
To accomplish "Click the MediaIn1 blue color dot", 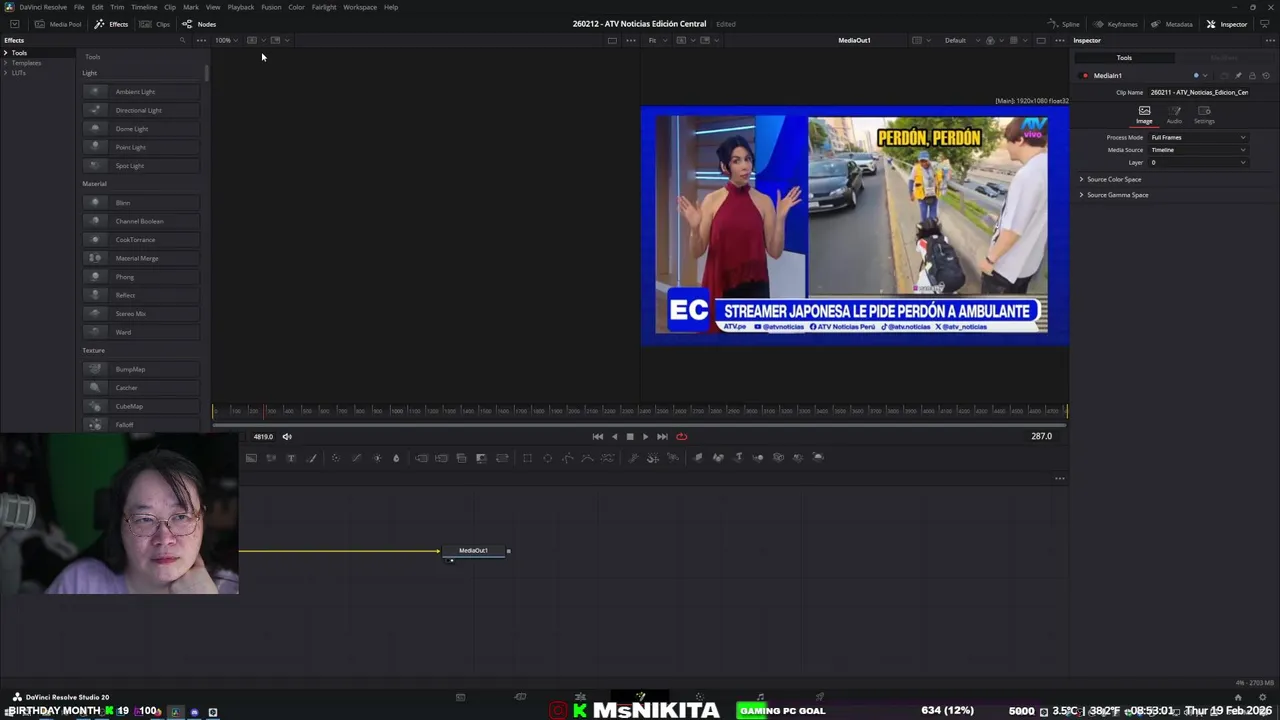I will coord(1196,76).
